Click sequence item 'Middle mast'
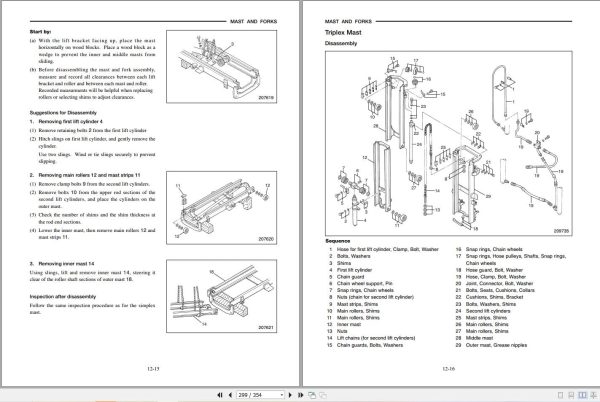This screenshot has height=402, width=600. pyautogui.click(x=479, y=338)
